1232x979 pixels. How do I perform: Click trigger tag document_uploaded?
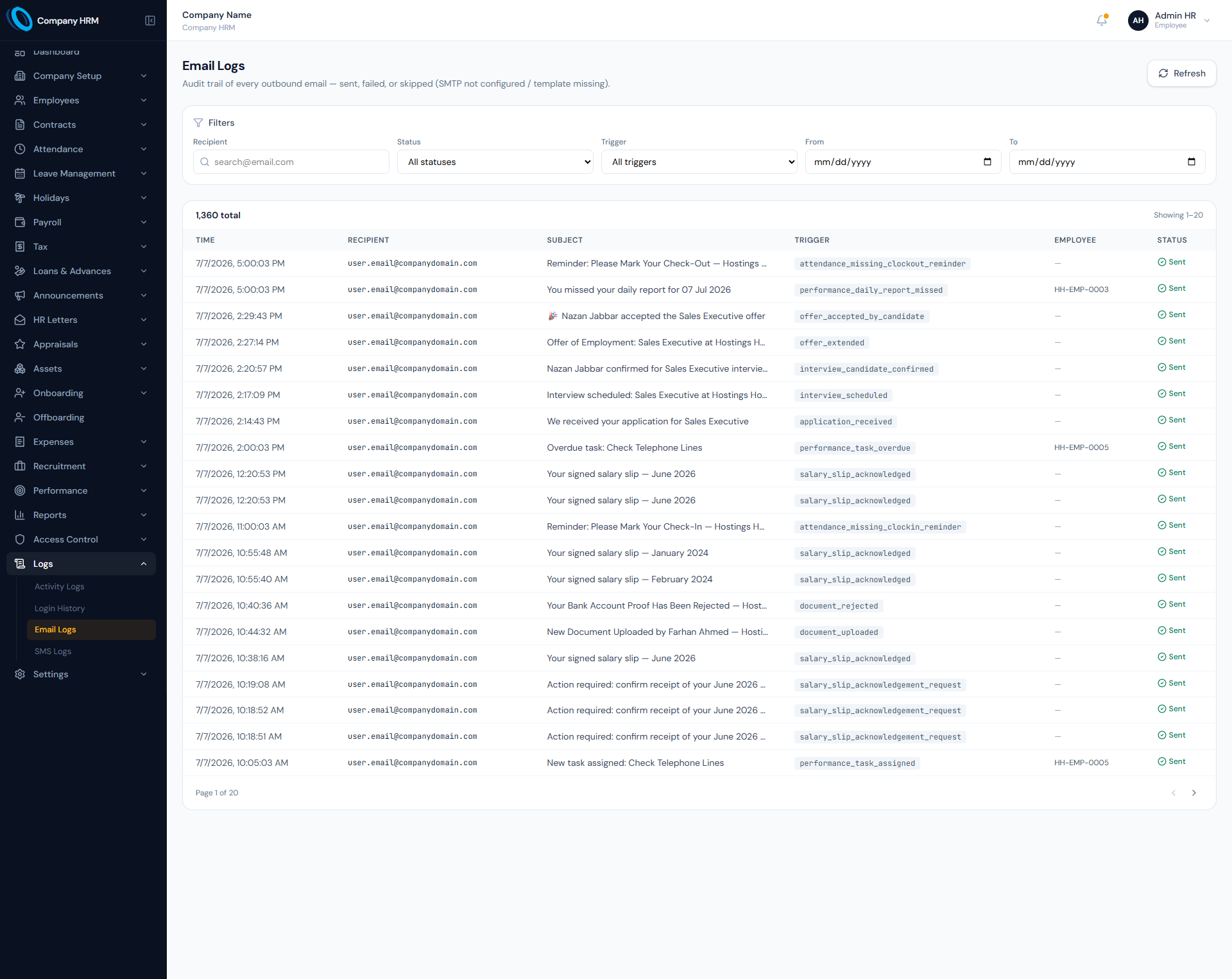839,632
